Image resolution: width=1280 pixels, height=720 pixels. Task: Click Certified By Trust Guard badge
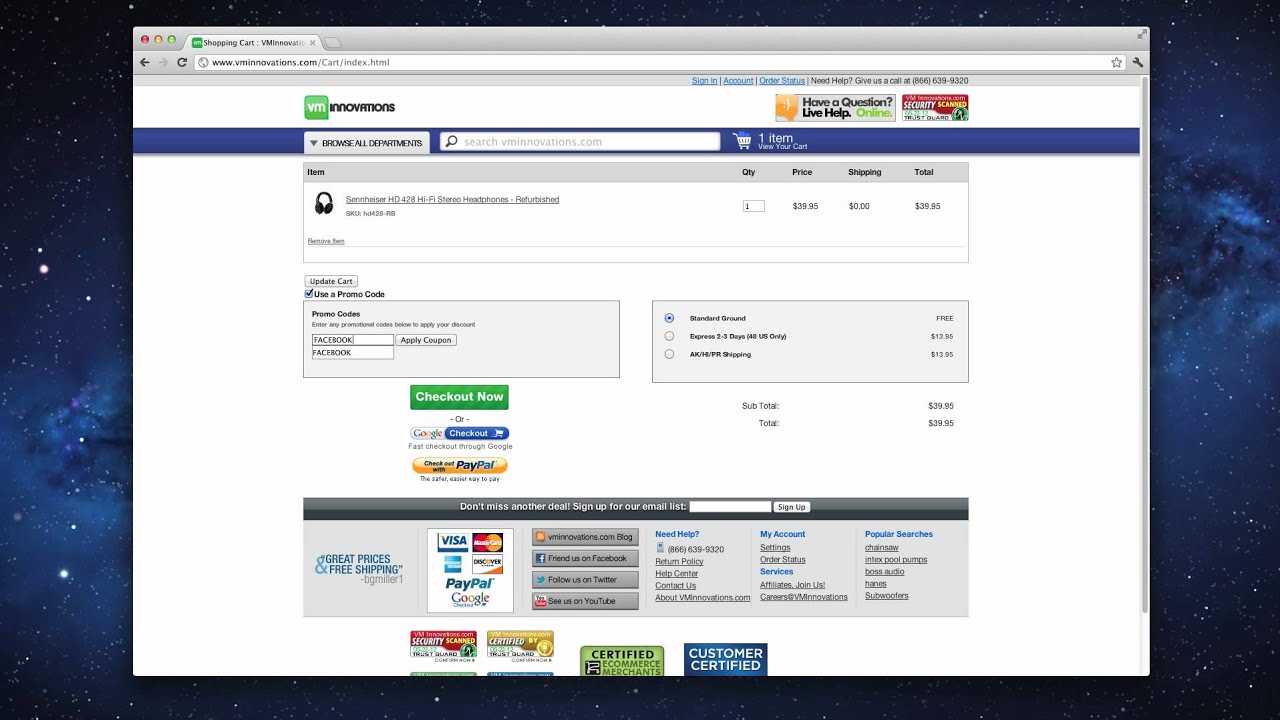(520, 646)
